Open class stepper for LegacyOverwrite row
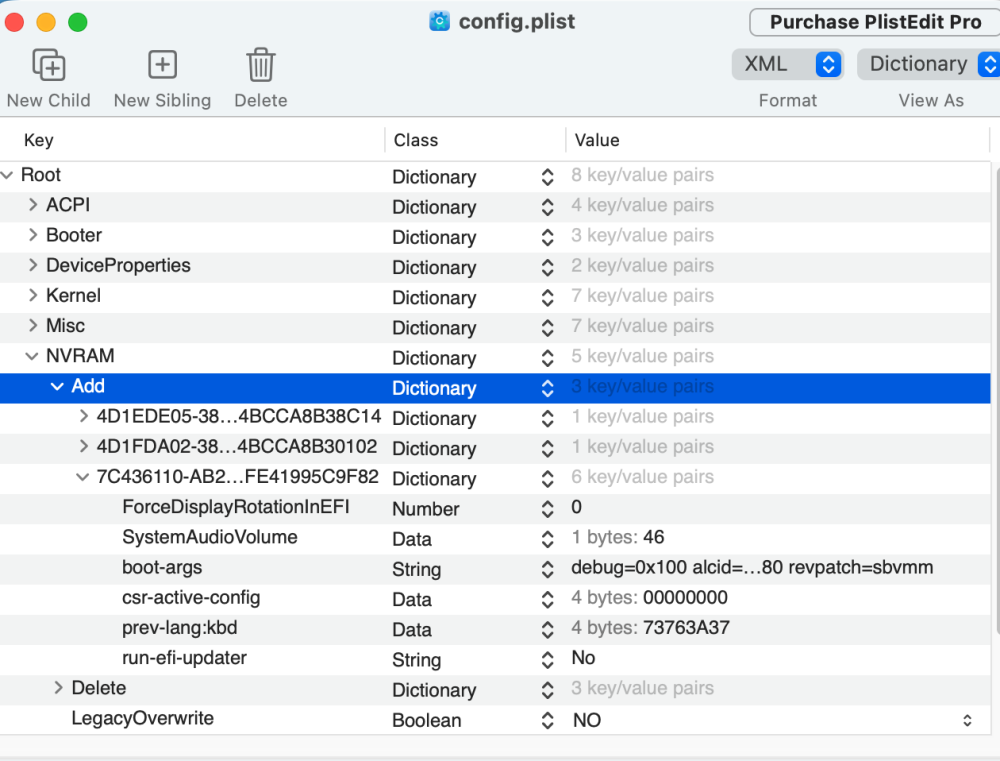1000x761 pixels. [x=547, y=720]
